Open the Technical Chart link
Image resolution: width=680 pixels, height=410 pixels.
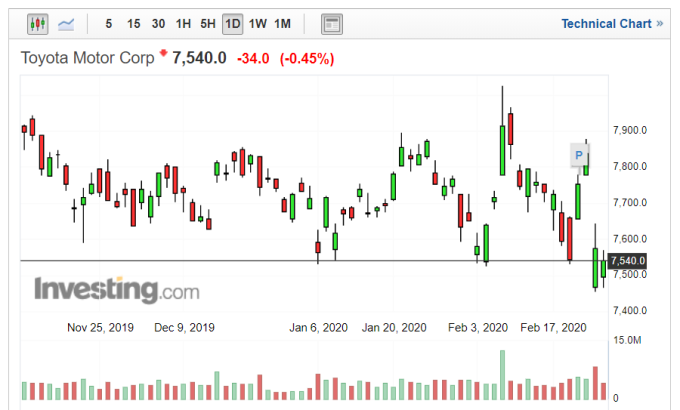[612, 24]
